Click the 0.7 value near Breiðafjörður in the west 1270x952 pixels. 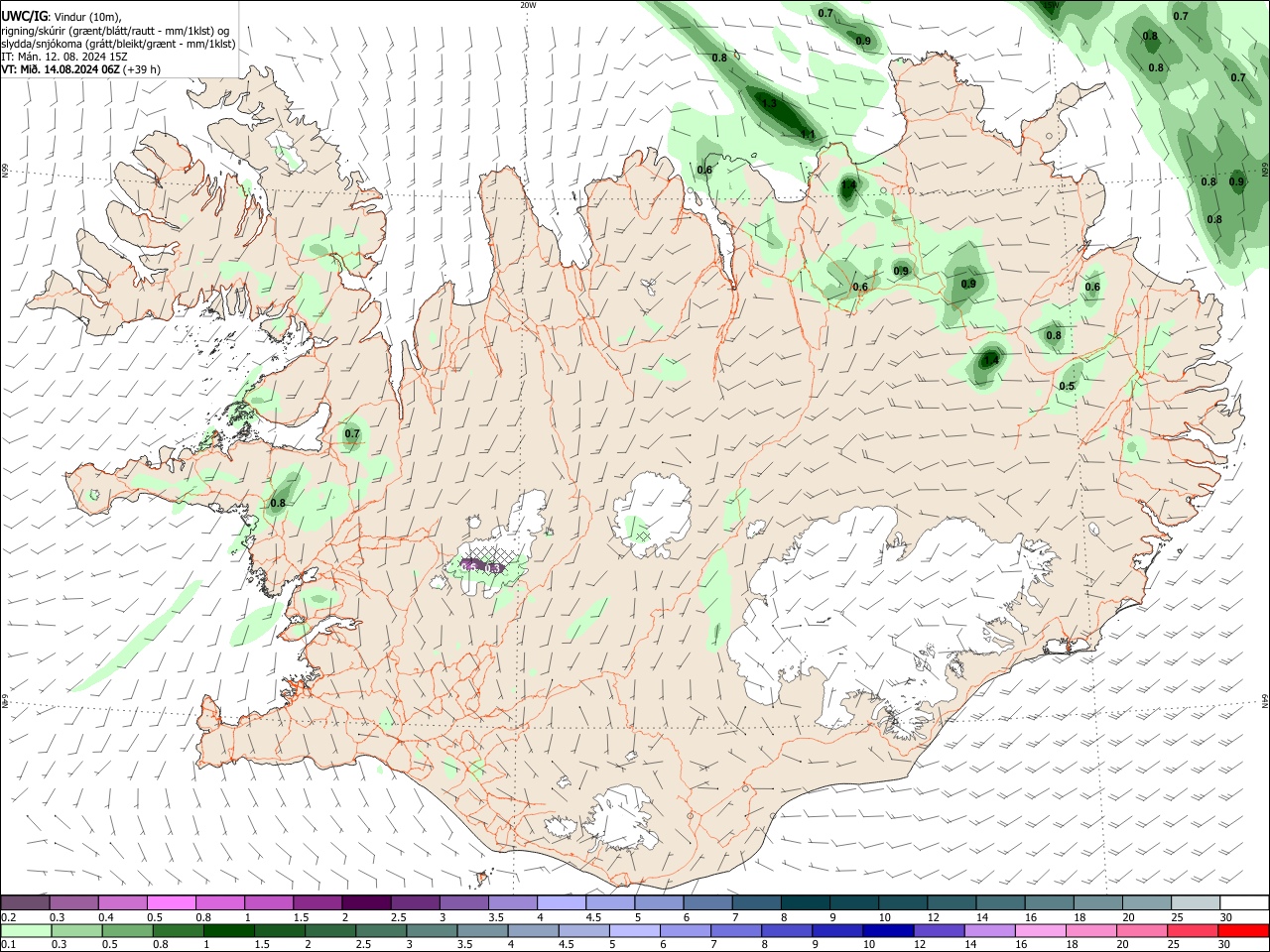coord(352,433)
